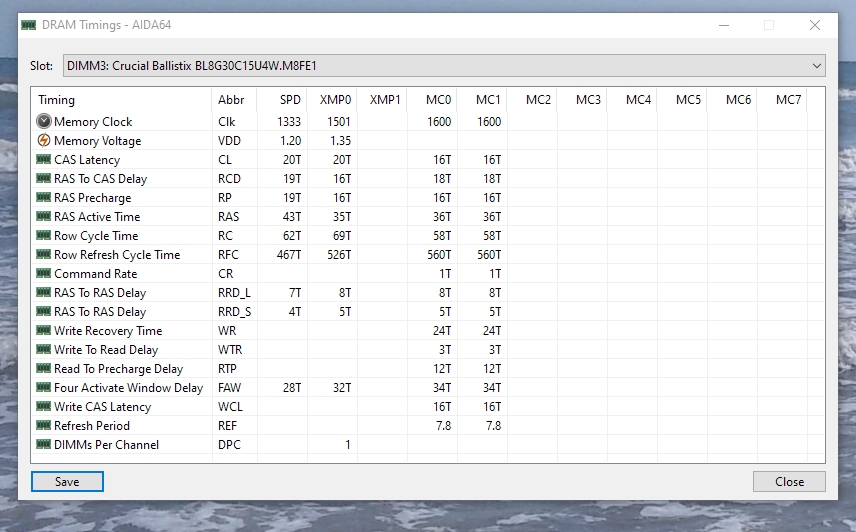Click the CAS Latency row chip icon
This screenshot has height=532, width=856.
[x=44, y=159]
